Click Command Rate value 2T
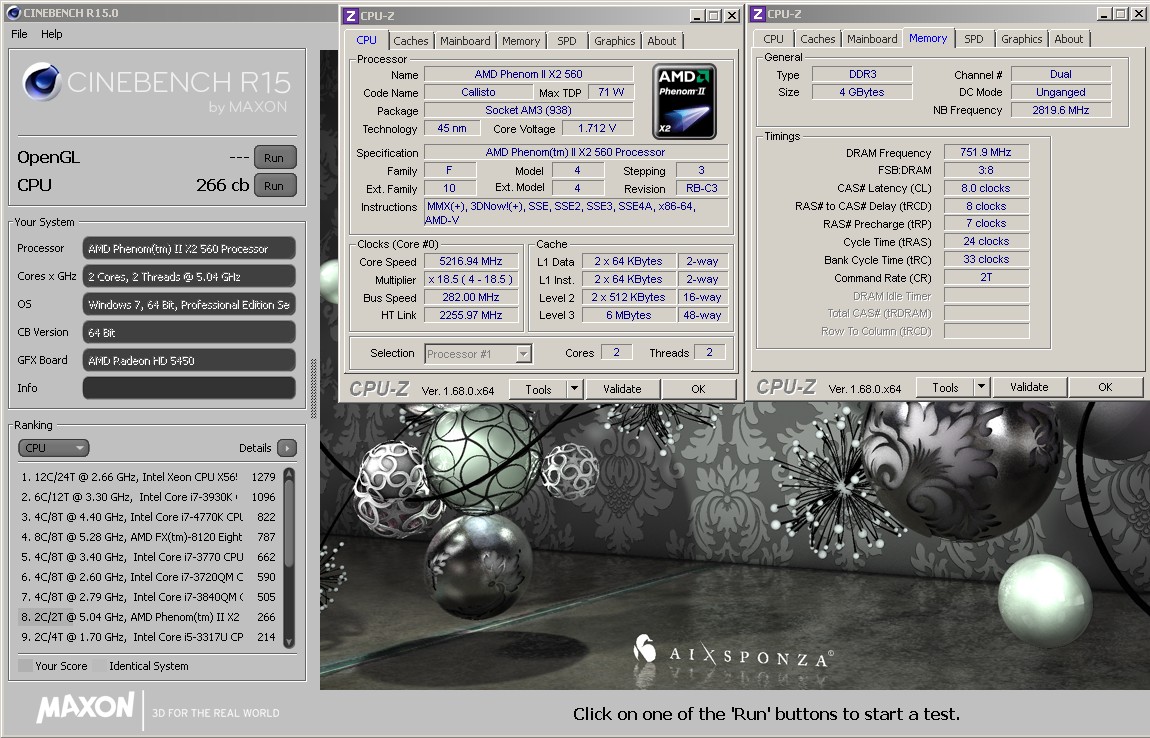This screenshot has height=738, width=1150. [x=986, y=277]
